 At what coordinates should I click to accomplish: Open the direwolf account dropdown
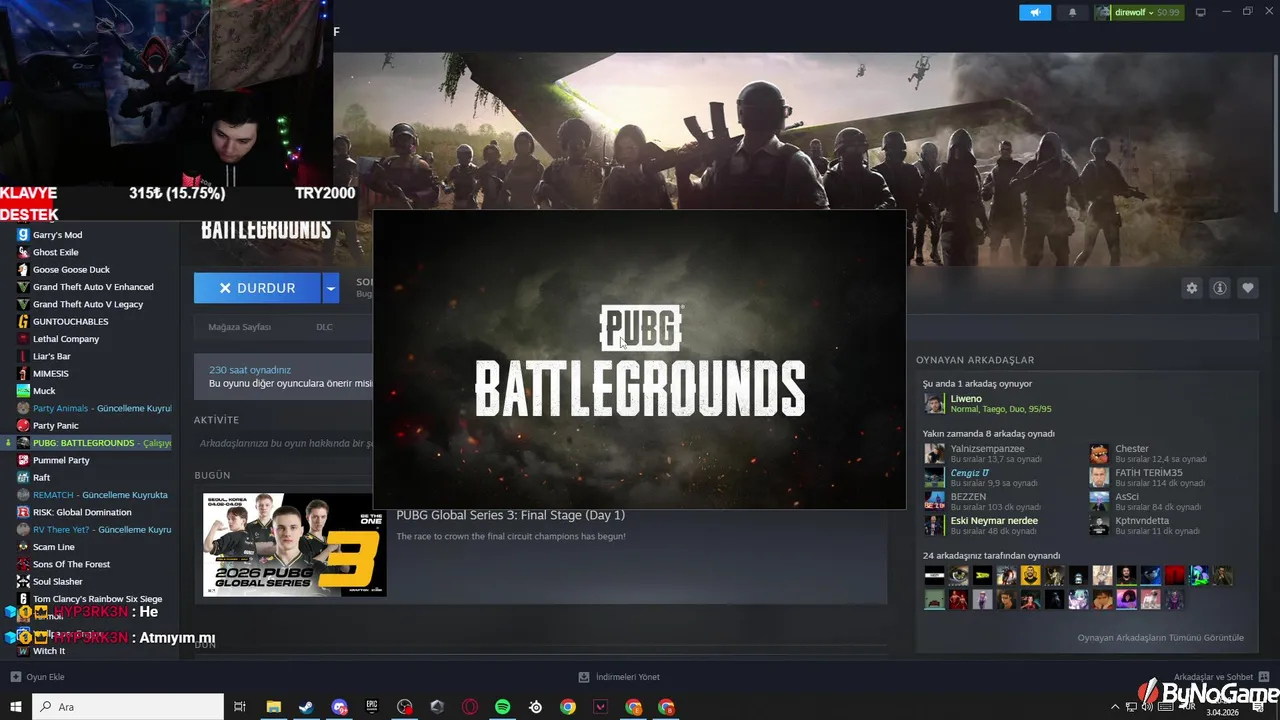[x=1138, y=13]
